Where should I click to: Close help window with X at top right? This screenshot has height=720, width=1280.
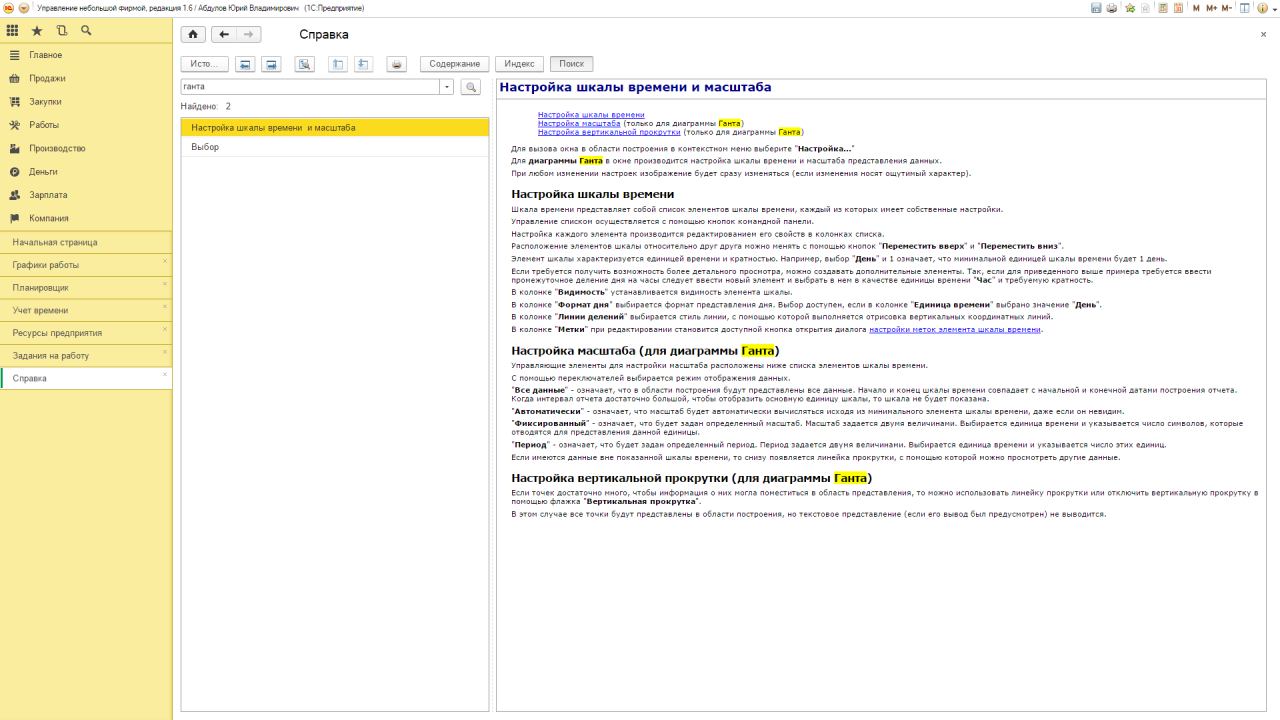[x=1263, y=34]
